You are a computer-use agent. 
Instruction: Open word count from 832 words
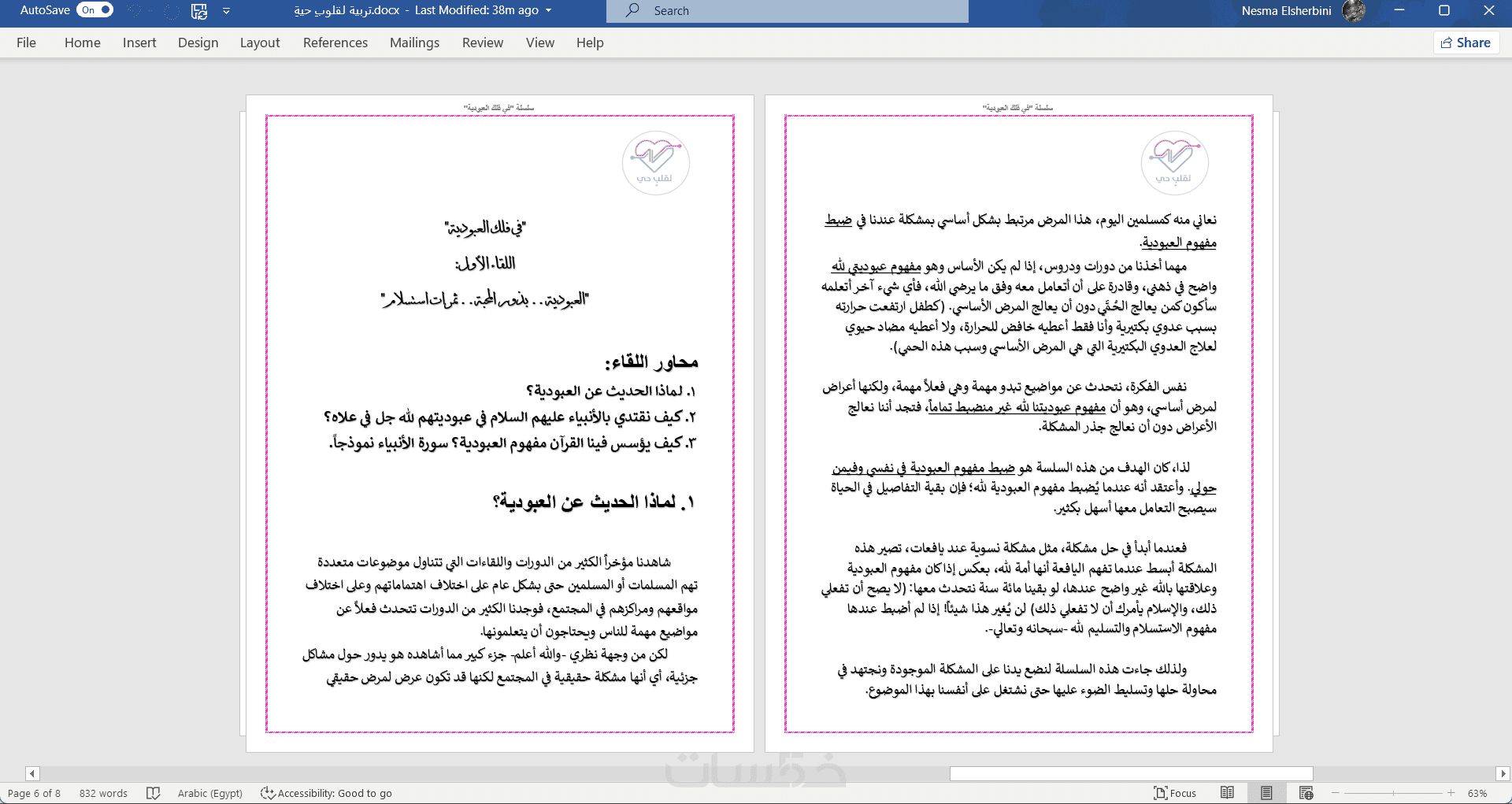click(103, 793)
